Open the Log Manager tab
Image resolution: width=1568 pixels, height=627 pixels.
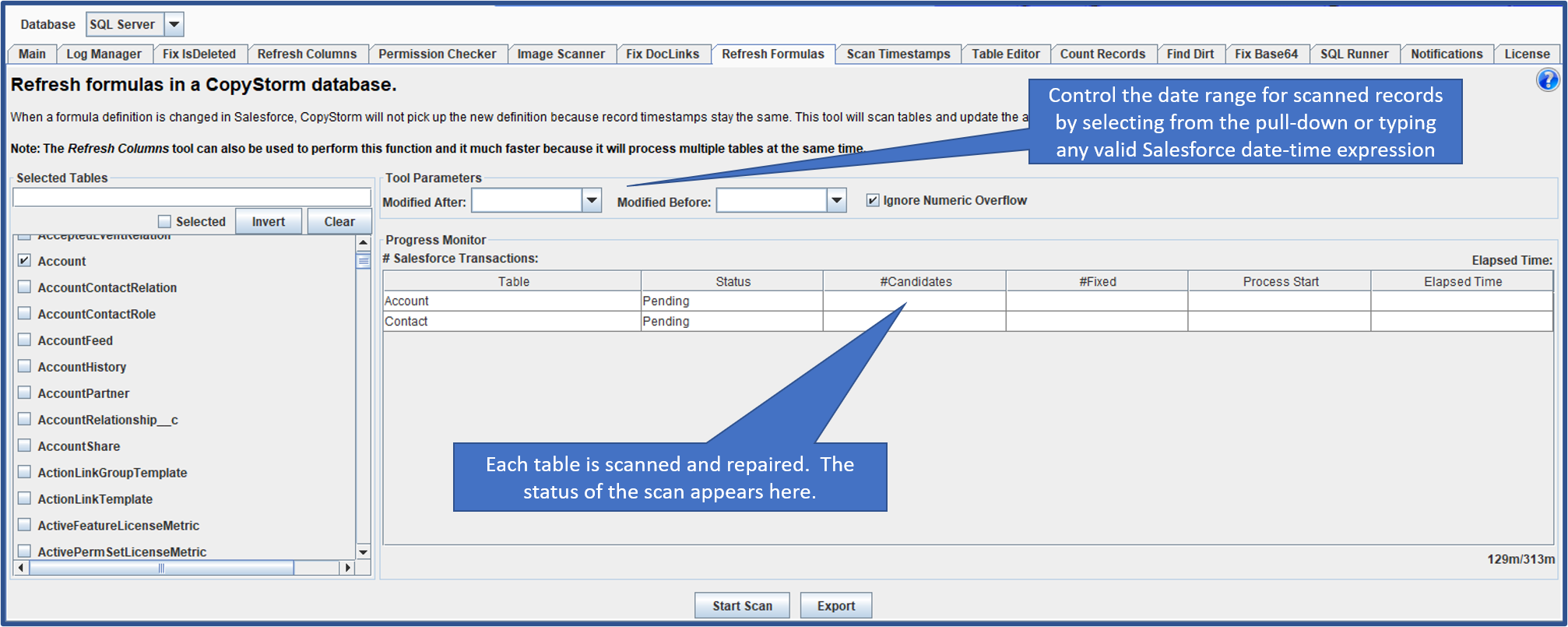(x=104, y=54)
